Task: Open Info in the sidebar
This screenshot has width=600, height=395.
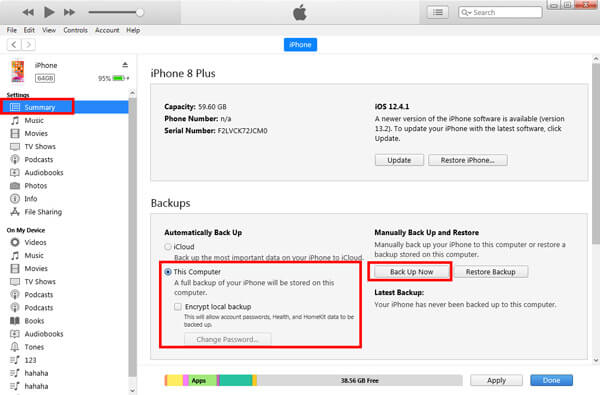Action: (31, 199)
